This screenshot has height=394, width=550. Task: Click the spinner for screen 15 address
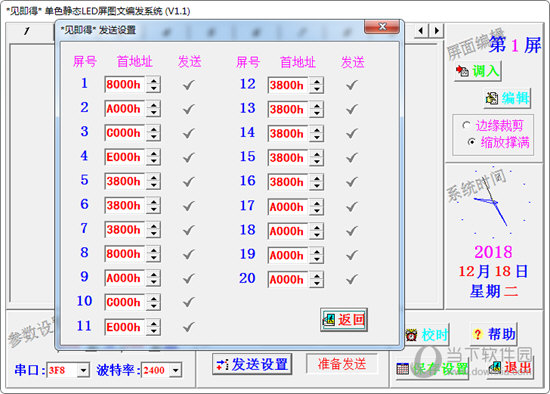click(x=317, y=158)
